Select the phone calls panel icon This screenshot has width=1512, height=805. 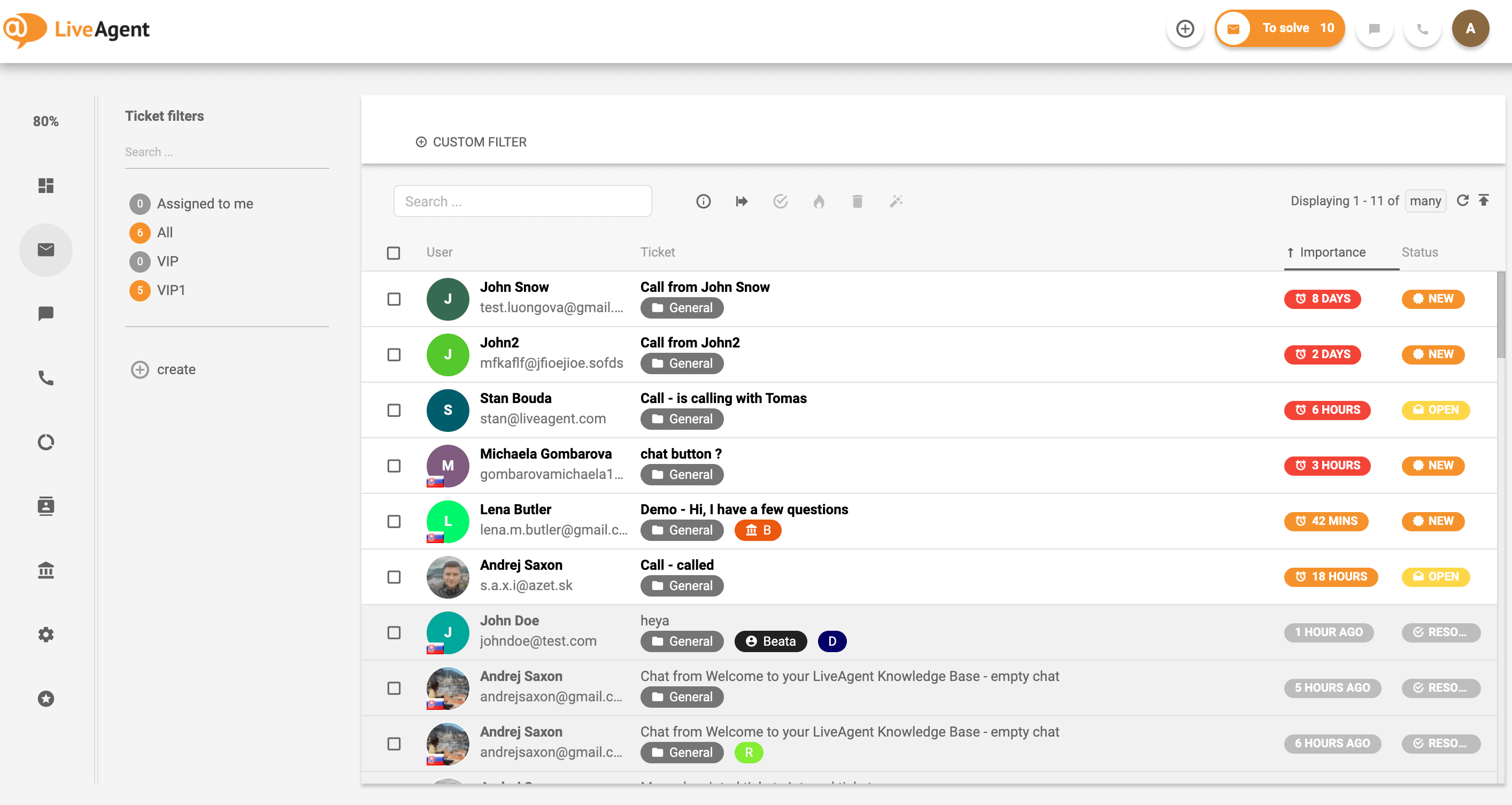[x=45, y=377]
